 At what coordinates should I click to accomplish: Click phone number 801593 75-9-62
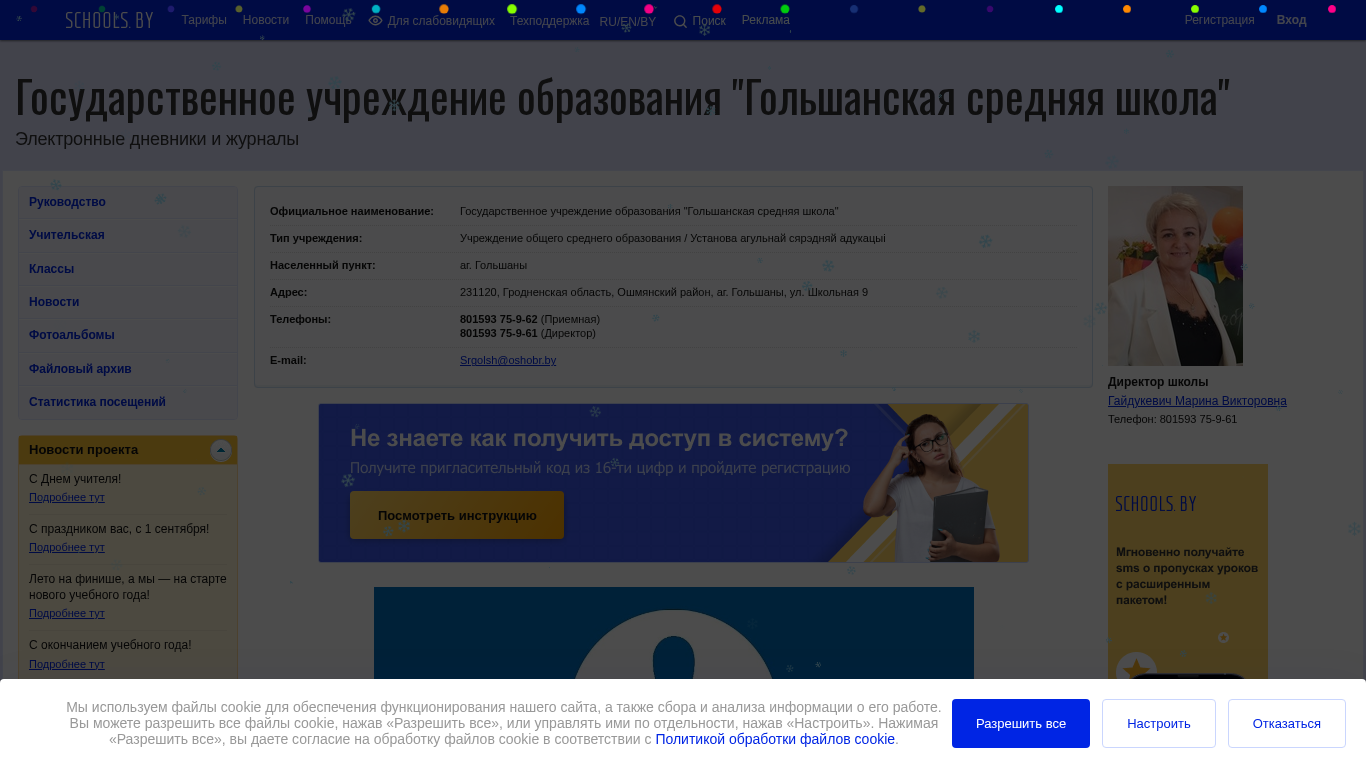[499, 319]
